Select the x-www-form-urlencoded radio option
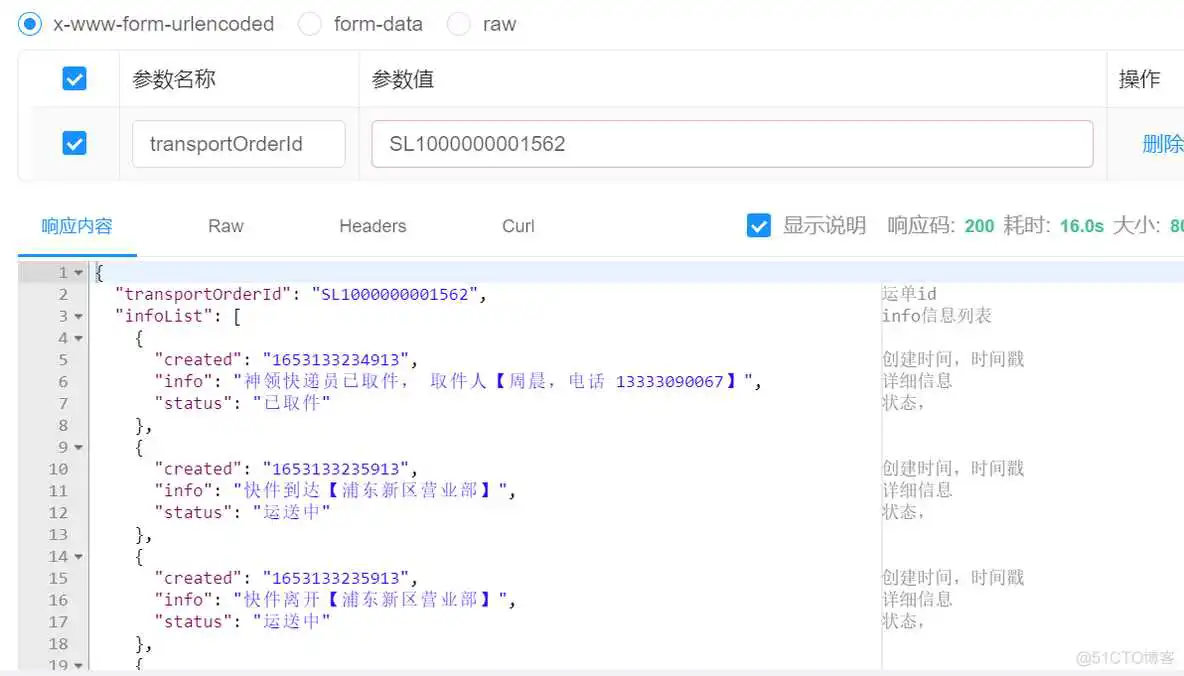The height and width of the screenshot is (676, 1184). (x=31, y=24)
